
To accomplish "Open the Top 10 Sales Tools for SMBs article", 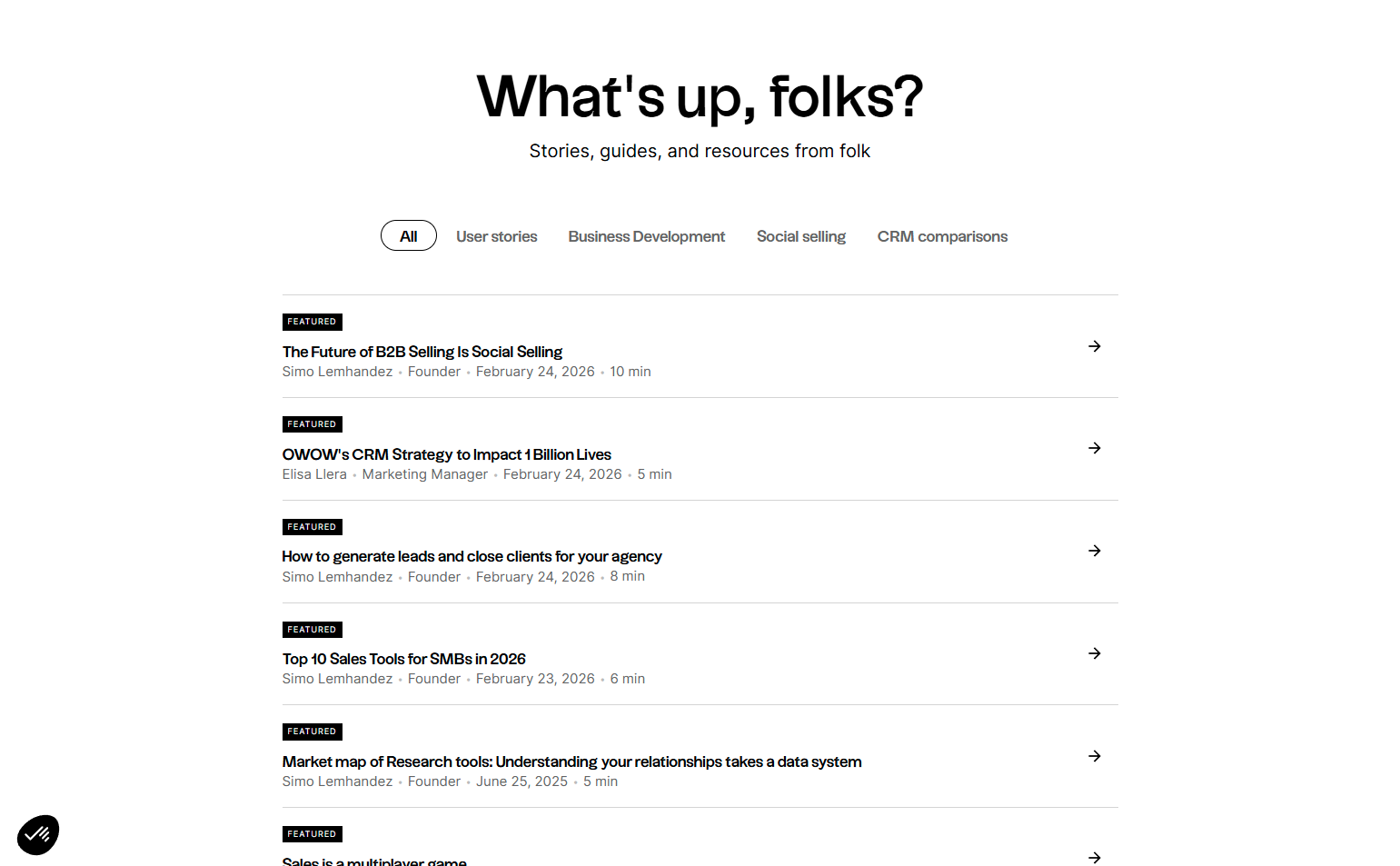I will 403,659.
